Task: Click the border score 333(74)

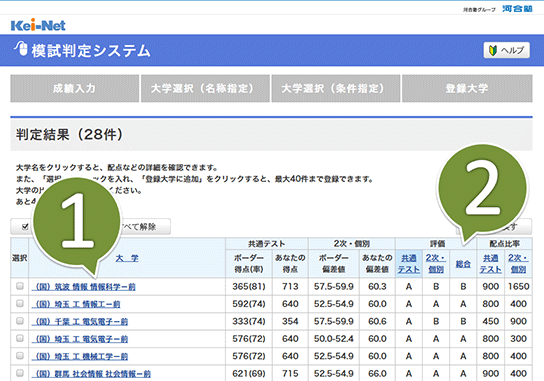Action: point(249,321)
